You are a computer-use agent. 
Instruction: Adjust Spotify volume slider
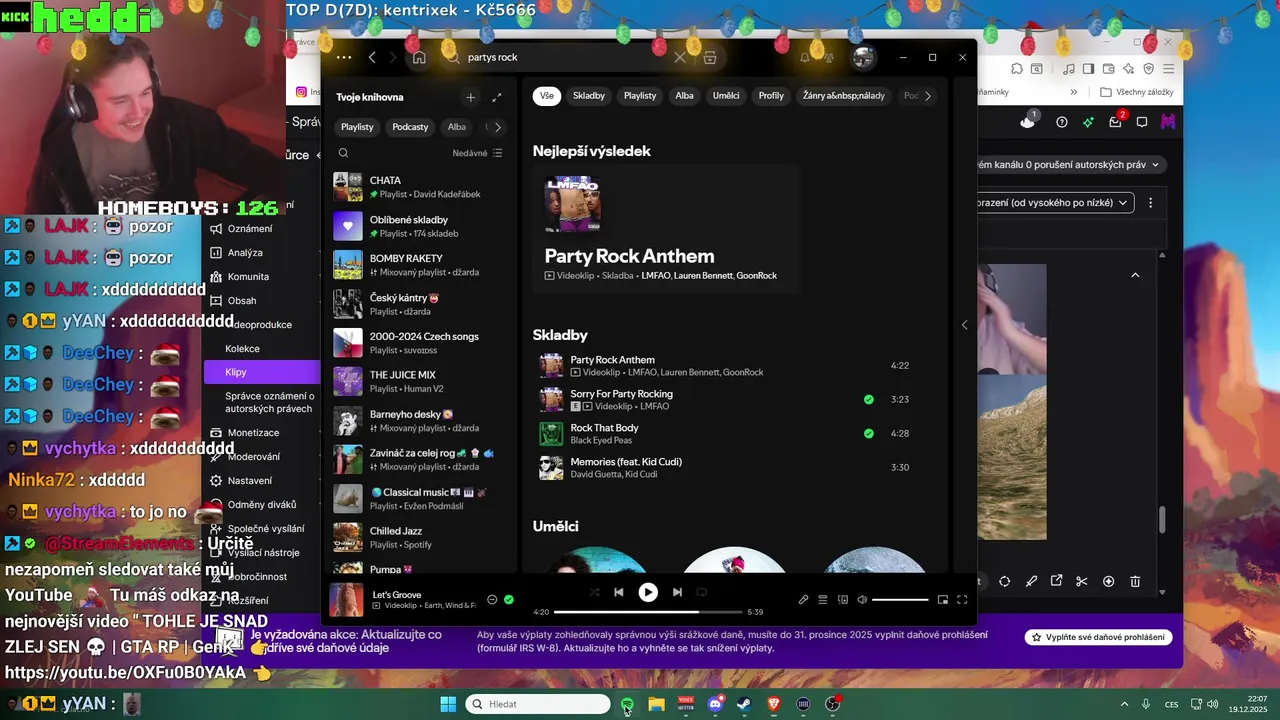click(900, 600)
